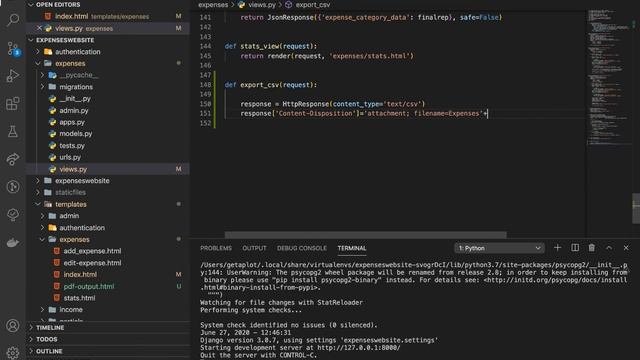Click the http://127.0.0.1:8000/ terminal link
The height and width of the screenshot is (360, 640).
359,348
